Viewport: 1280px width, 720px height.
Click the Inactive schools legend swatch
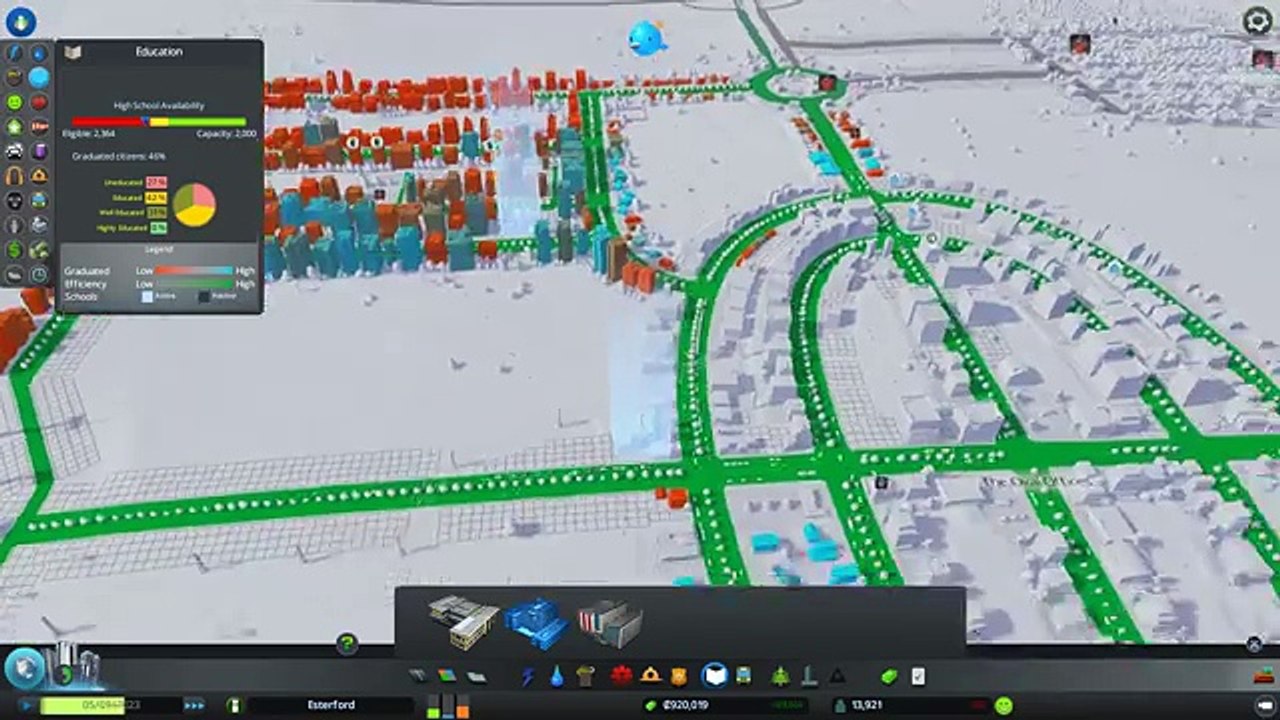(x=204, y=296)
